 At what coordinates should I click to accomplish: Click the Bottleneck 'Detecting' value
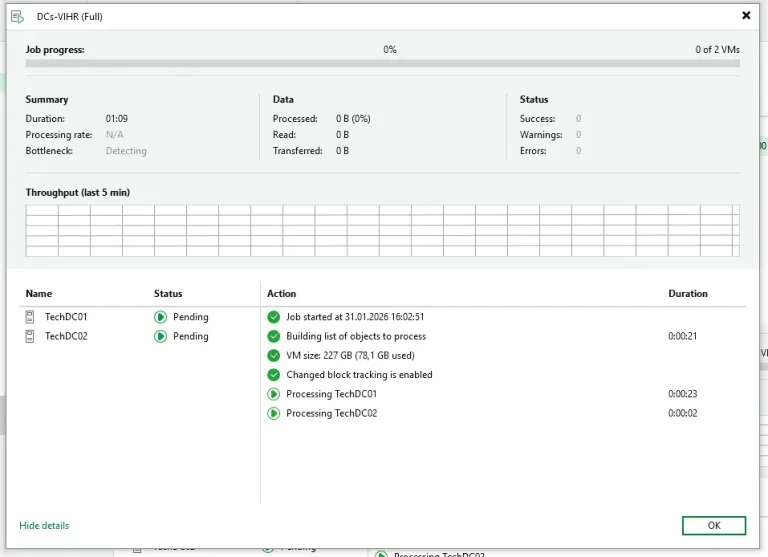coord(126,151)
